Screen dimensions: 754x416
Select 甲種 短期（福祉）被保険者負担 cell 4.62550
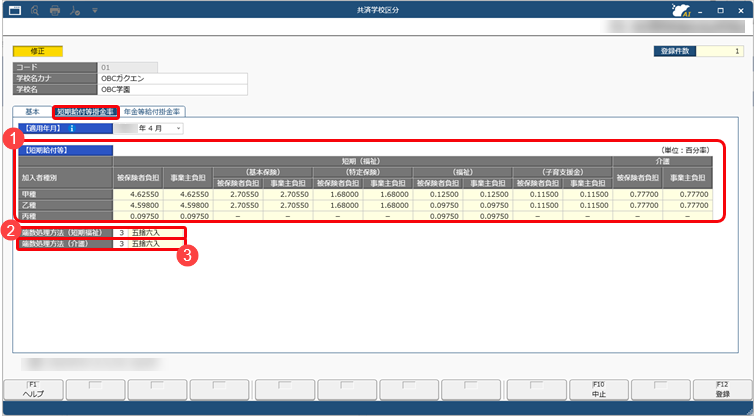pos(138,194)
